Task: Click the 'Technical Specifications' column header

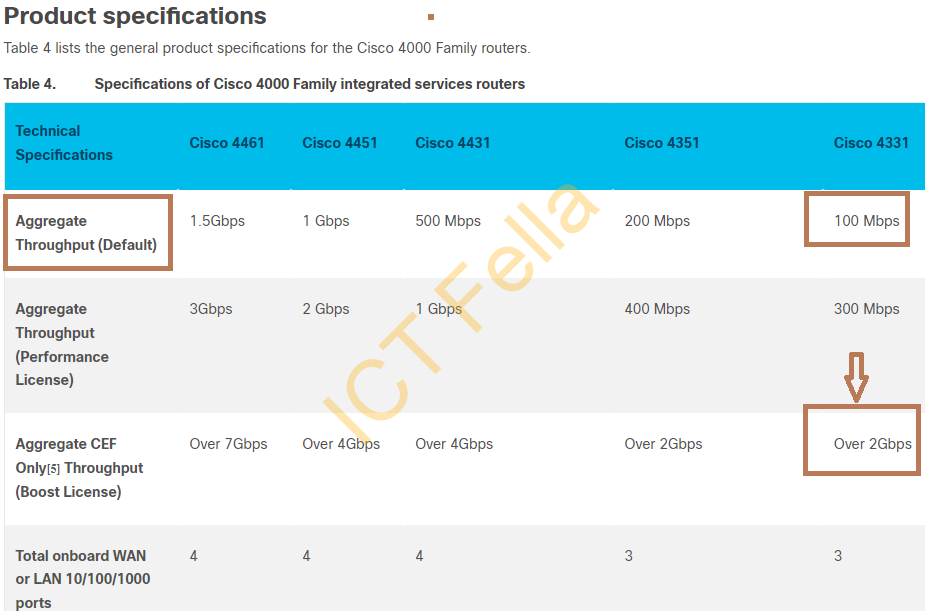Action: click(64, 143)
